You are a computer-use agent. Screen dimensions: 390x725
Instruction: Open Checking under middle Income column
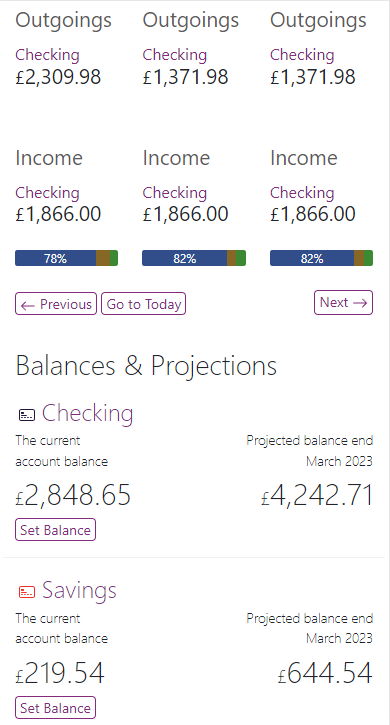pyautogui.click(x=174, y=192)
